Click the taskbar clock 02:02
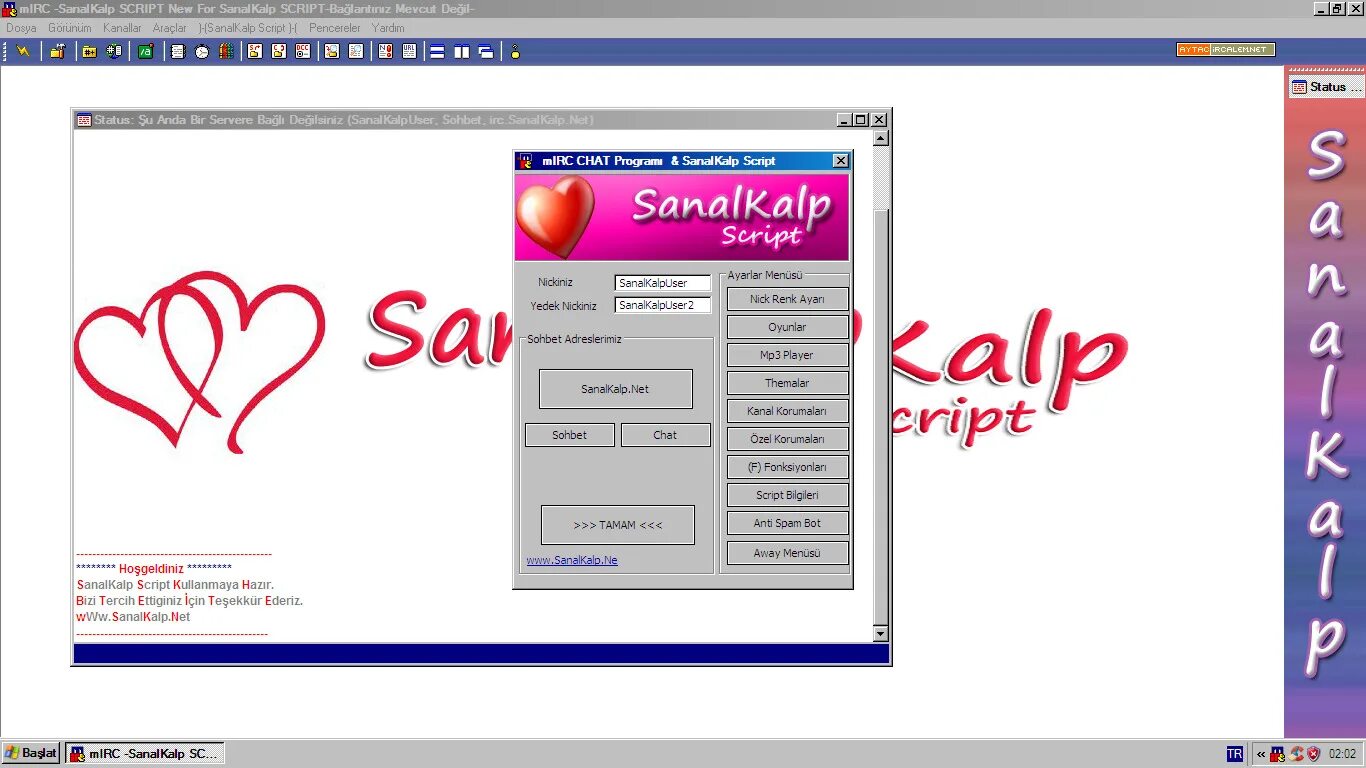The width and height of the screenshot is (1366, 768). coord(1343,754)
